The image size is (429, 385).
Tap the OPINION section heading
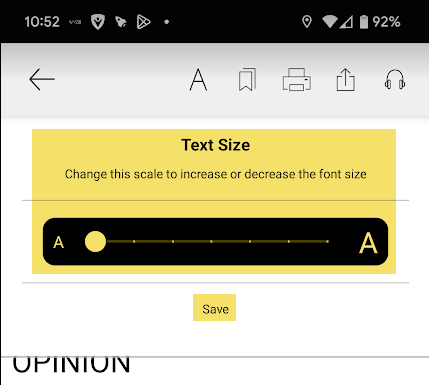point(71,364)
